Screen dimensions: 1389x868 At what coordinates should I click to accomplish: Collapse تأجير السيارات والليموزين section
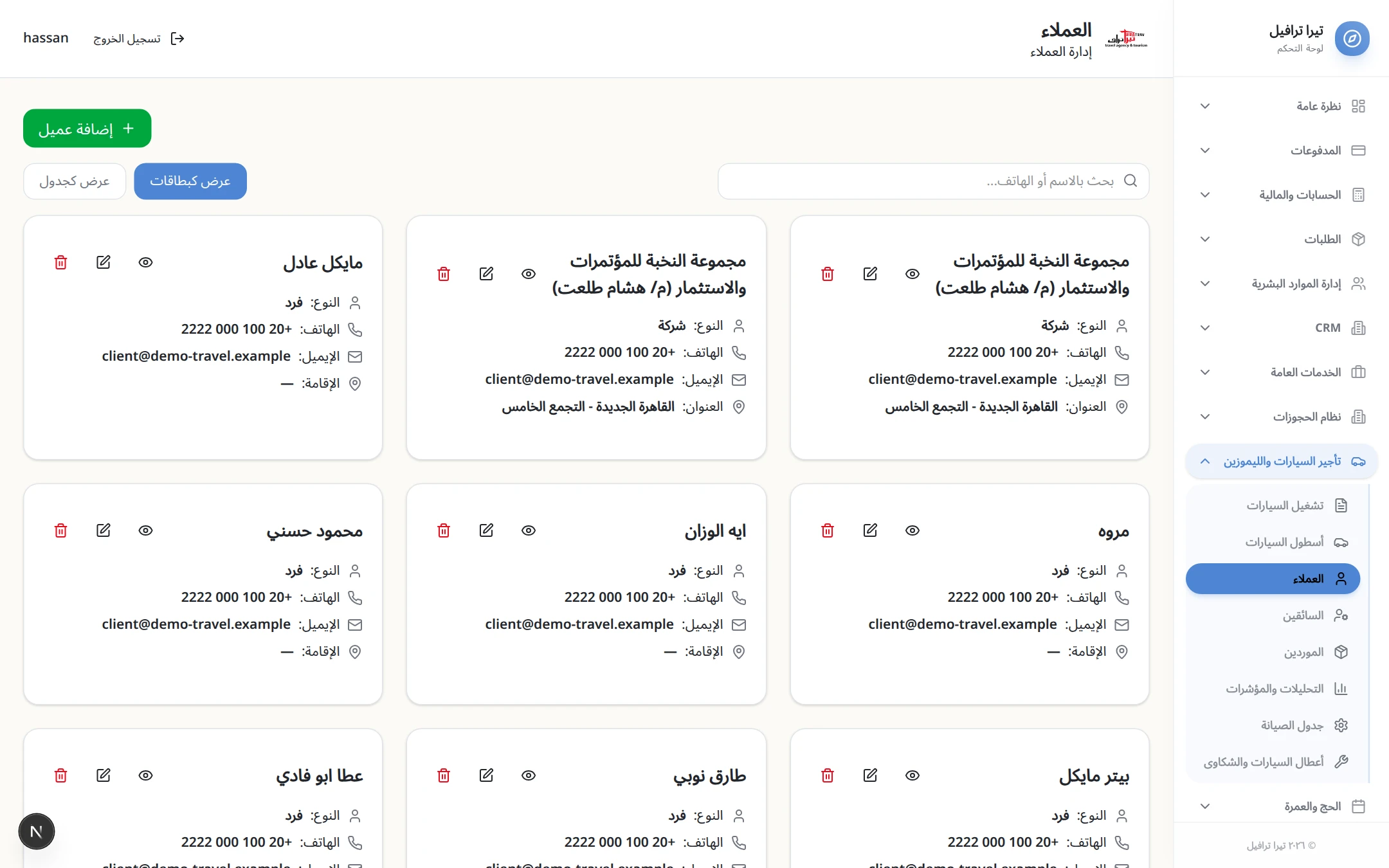click(x=1281, y=461)
